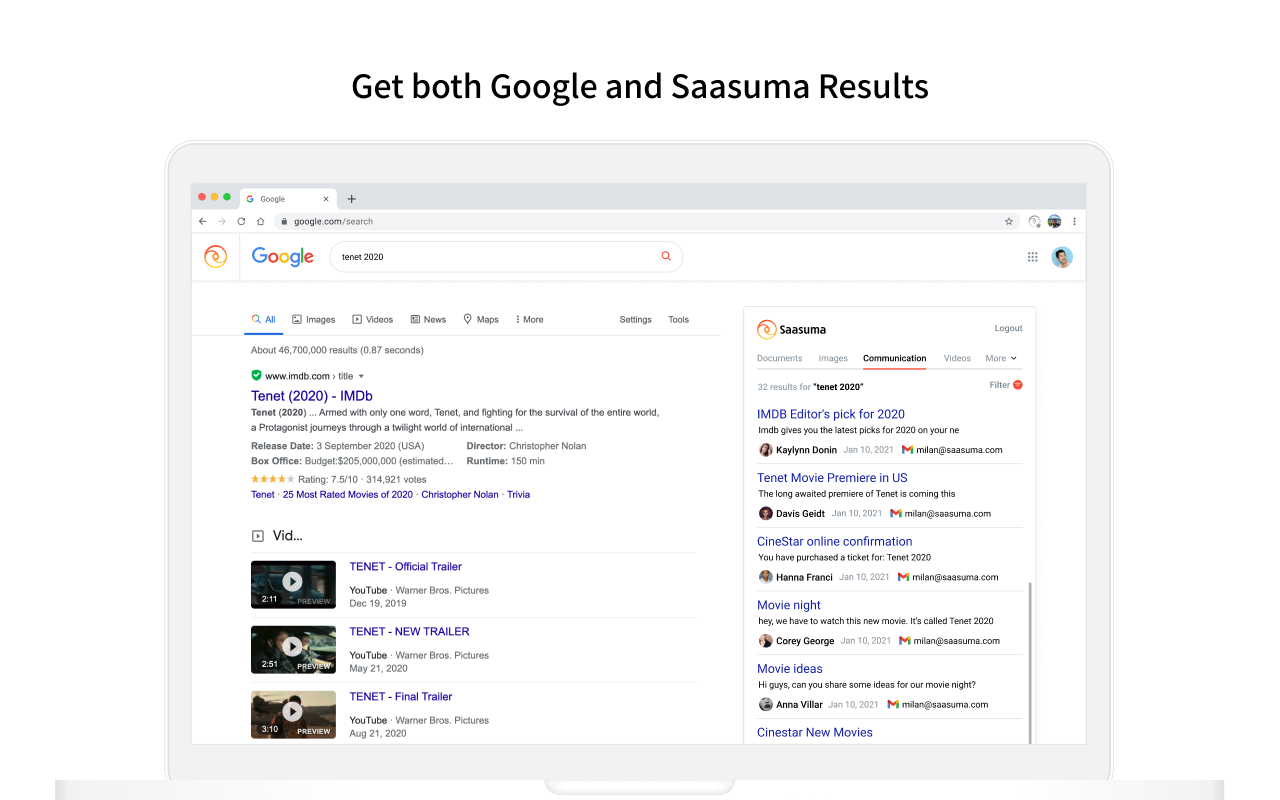Reload the current page

tap(241, 221)
